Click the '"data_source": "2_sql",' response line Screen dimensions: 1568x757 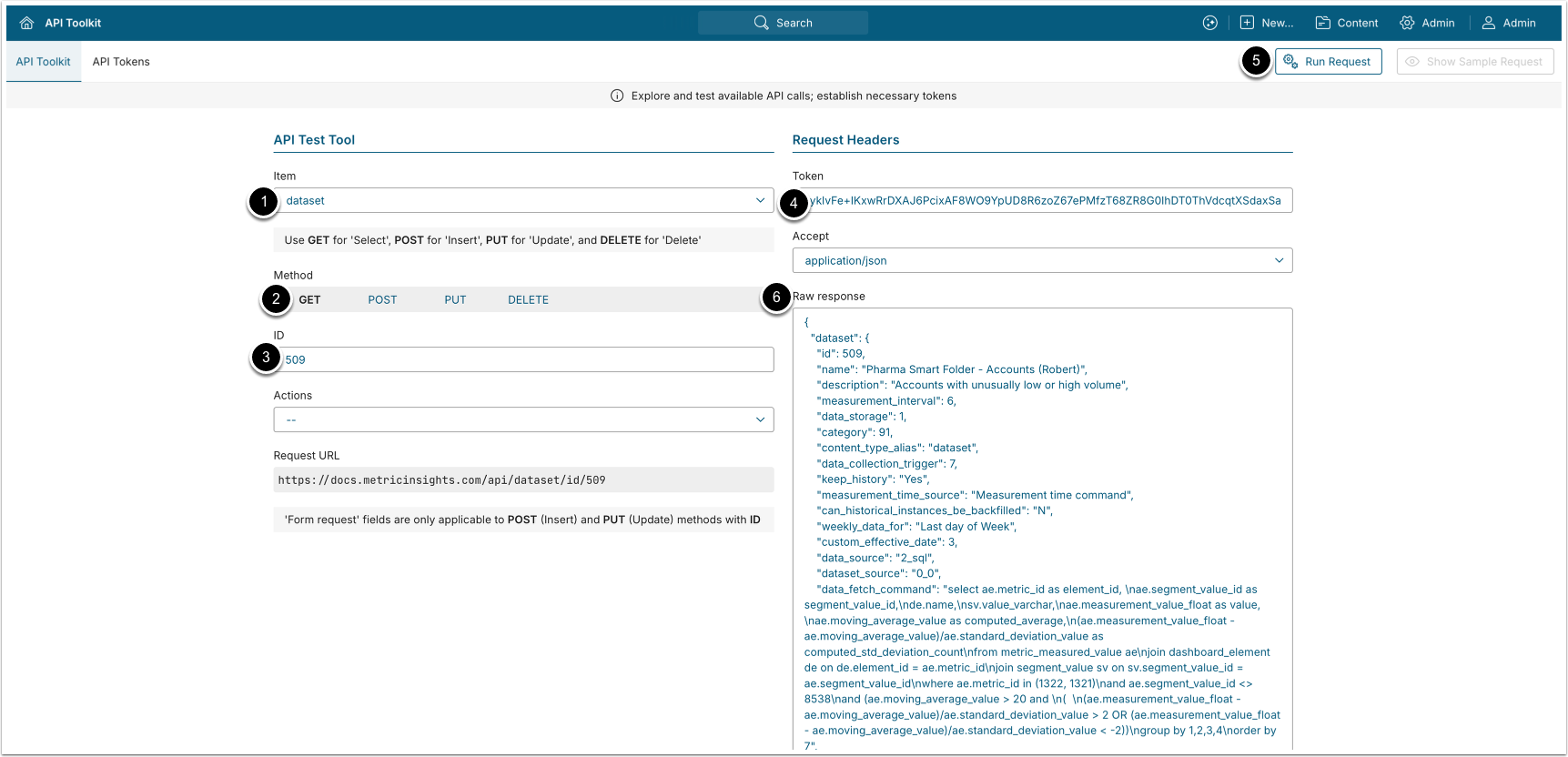tap(875, 558)
